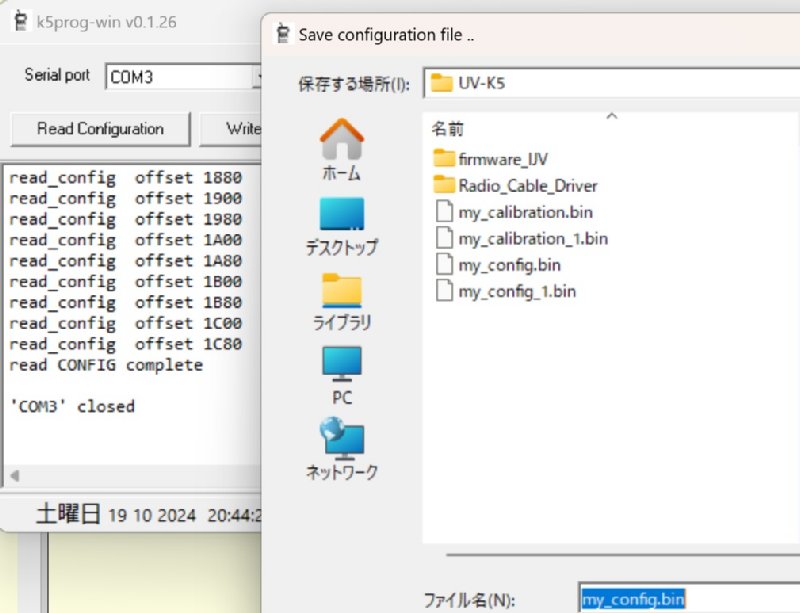The image size is (800, 613).
Task: Open the save location UV-K5 dropdown
Action: 611,83
